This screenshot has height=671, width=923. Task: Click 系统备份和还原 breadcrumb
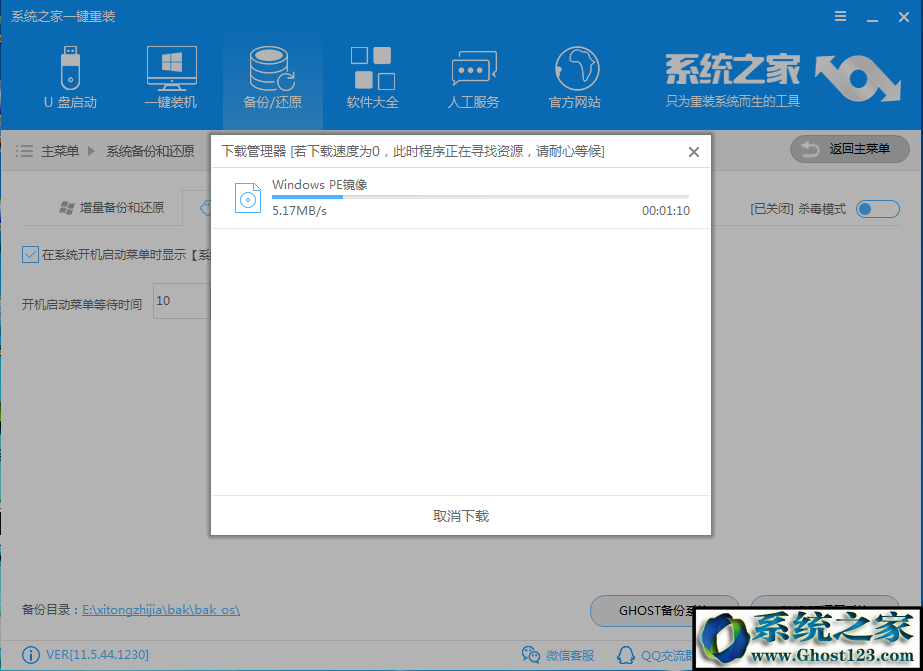pyautogui.click(x=150, y=151)
